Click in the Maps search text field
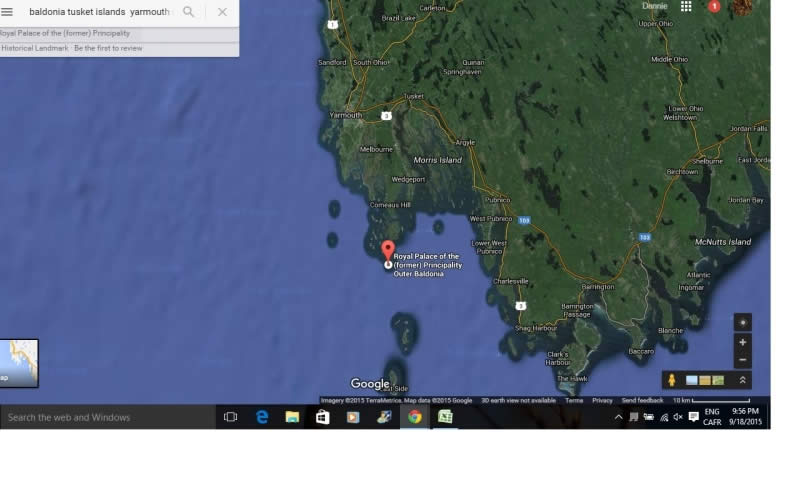800x480 pixels. [99, 12]
